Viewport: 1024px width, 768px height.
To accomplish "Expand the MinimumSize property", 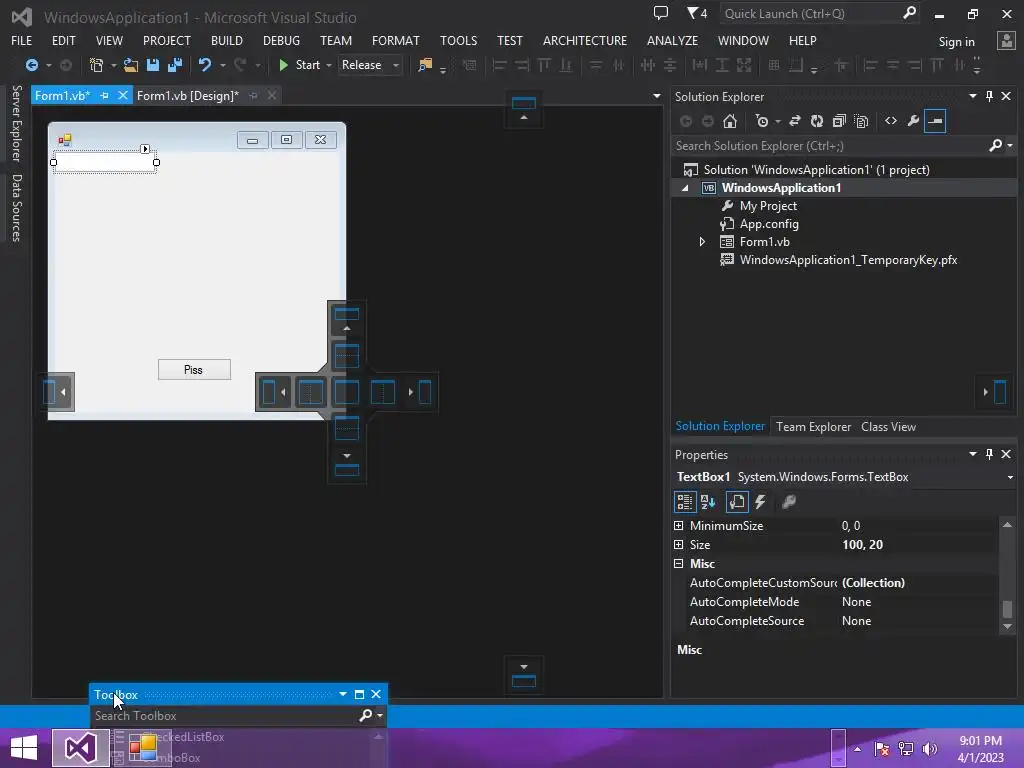I will (x=679, y=526).
